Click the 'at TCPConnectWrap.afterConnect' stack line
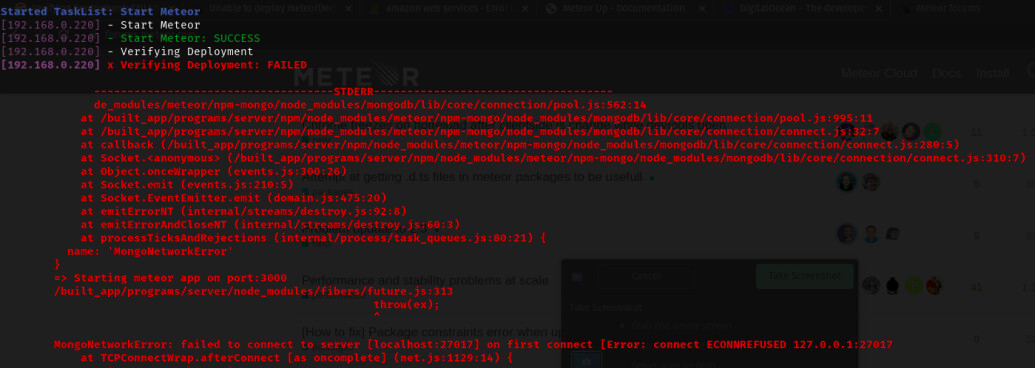This screenshot has height=368, width=1035. (x=296, y=357)
